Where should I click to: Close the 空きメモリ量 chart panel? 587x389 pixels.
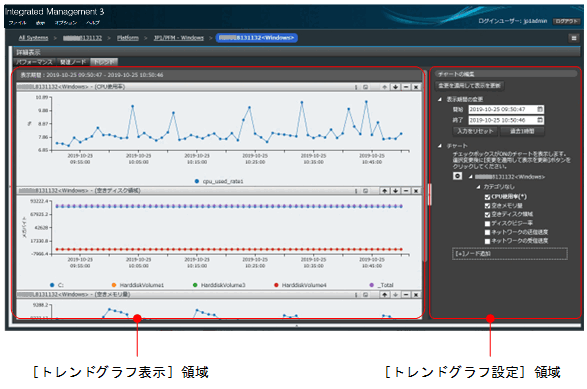pos(416,295)
